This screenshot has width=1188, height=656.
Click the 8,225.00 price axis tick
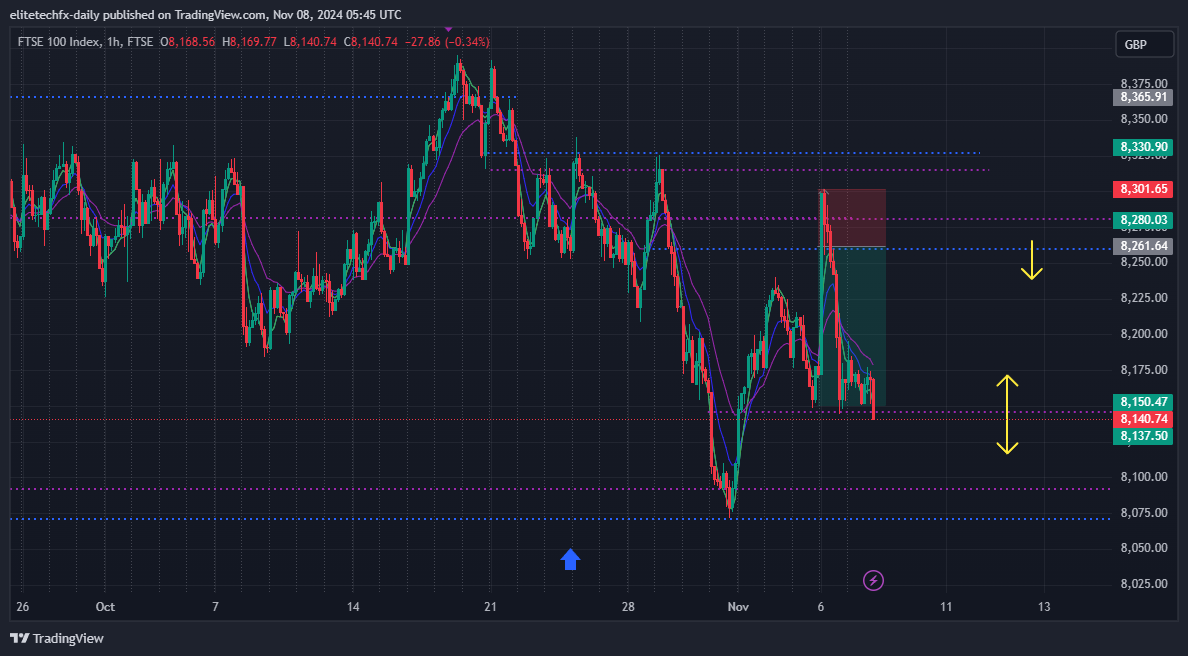pyautogui.click(x=1144, y=298)
